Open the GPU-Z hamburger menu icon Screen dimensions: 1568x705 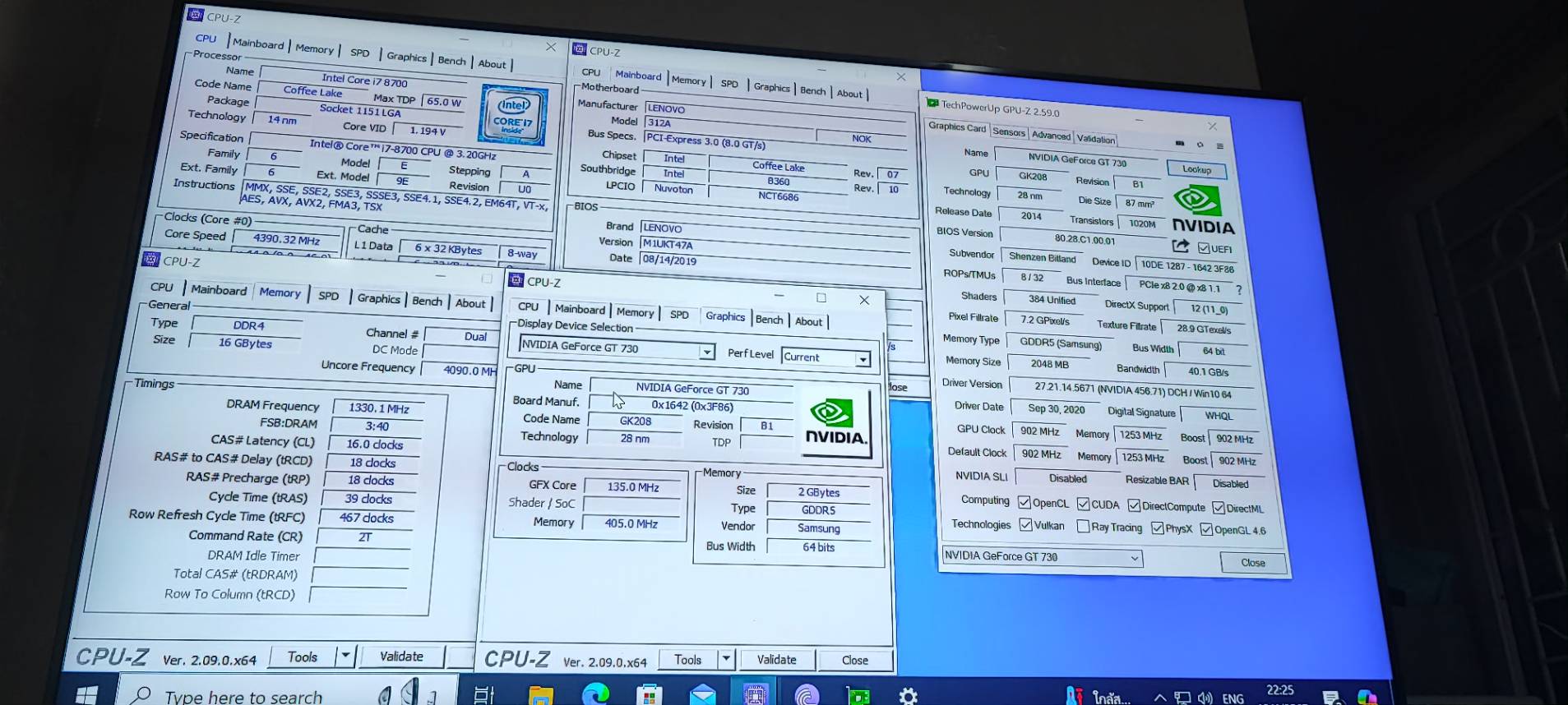click(1220, 146)
